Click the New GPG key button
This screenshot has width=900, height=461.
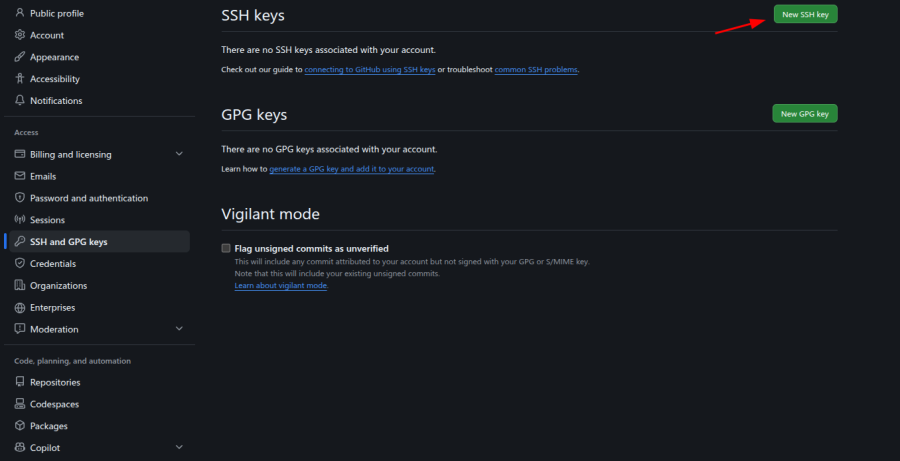(x=805, y=114)
